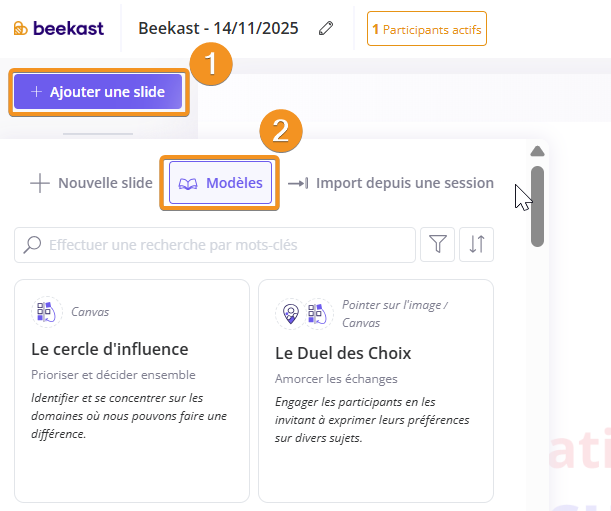Click the vertical scrollbar thumb
611x511 pixels.
(x=537, y=205)
